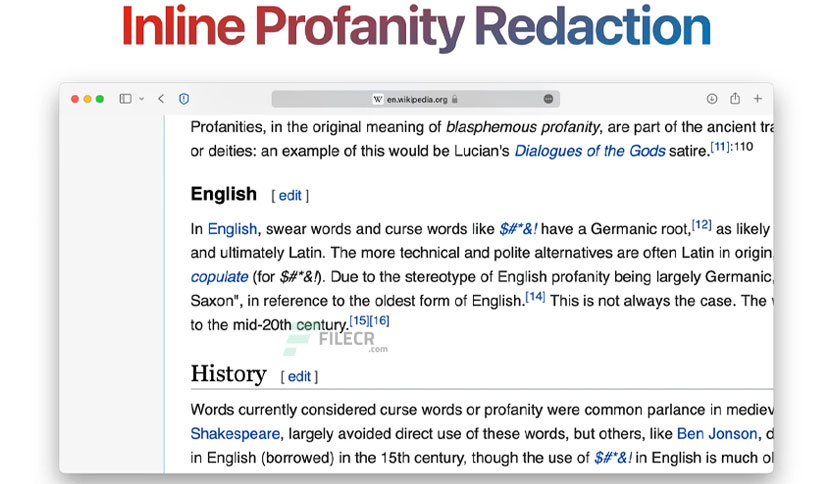Image resolution: width=836 pixels, height=484 pixels.
Task: Edit the History section
Action: click(x=299, y=377)
